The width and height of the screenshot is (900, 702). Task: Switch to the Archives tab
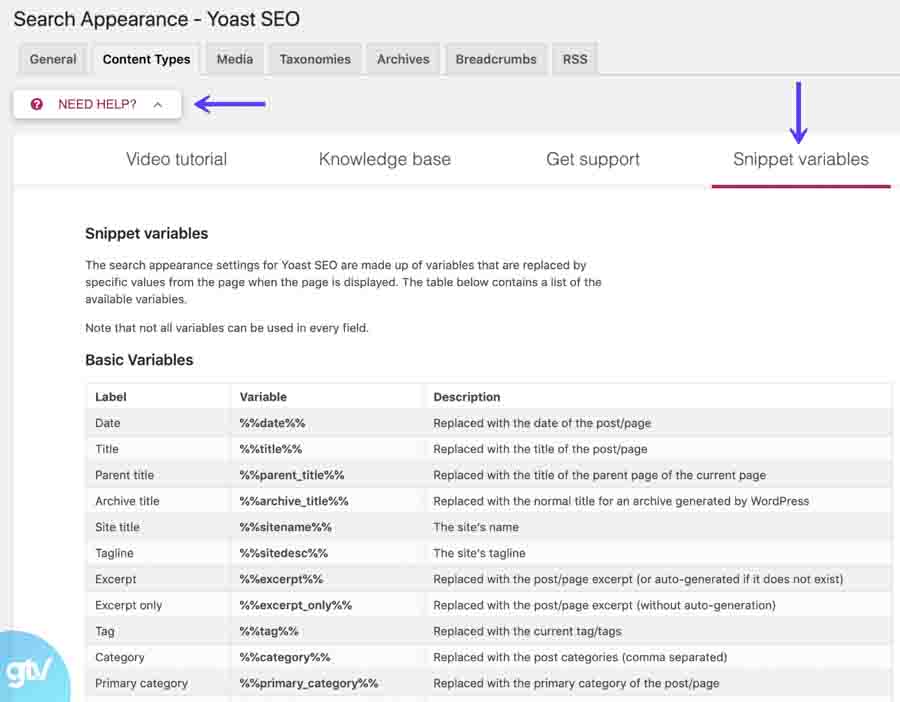point(403,59)
